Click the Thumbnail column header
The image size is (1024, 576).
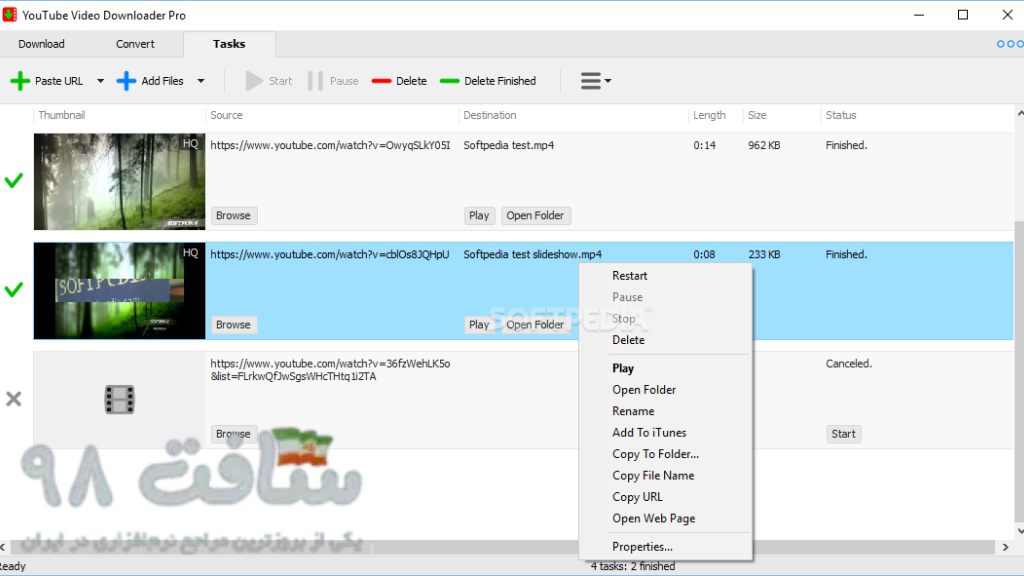(62, 115)
